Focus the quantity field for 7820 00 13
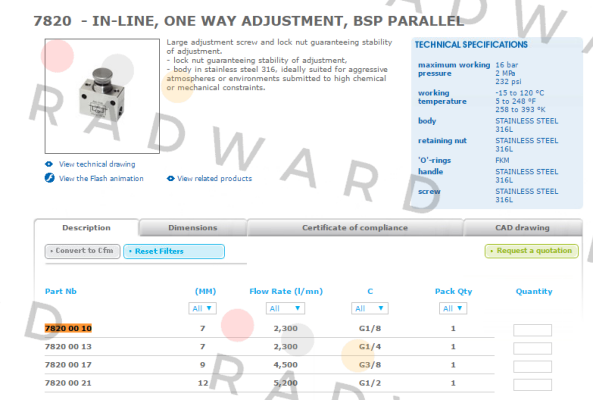 532,348
